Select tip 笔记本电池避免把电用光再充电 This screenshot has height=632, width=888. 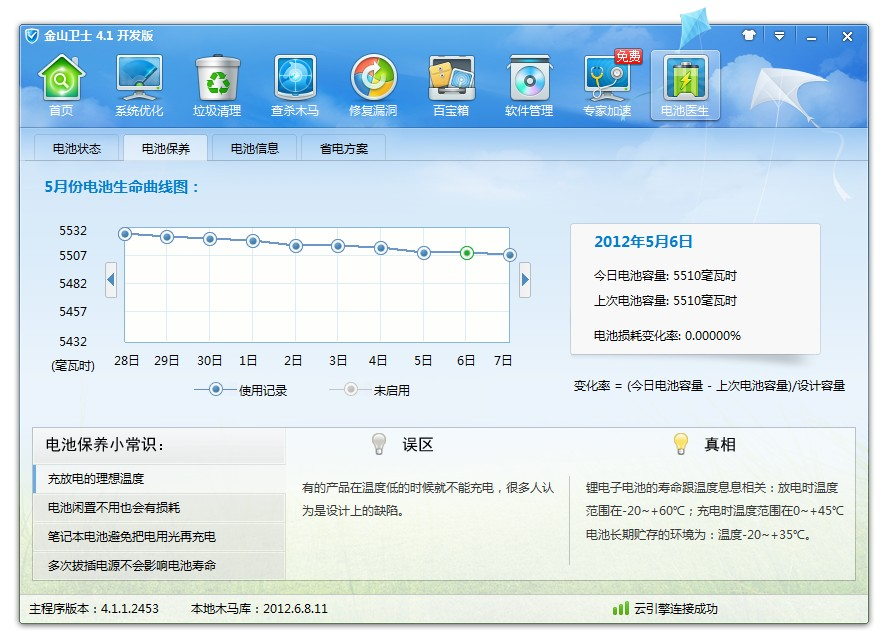pyautogui.click(x=160, y=536)
